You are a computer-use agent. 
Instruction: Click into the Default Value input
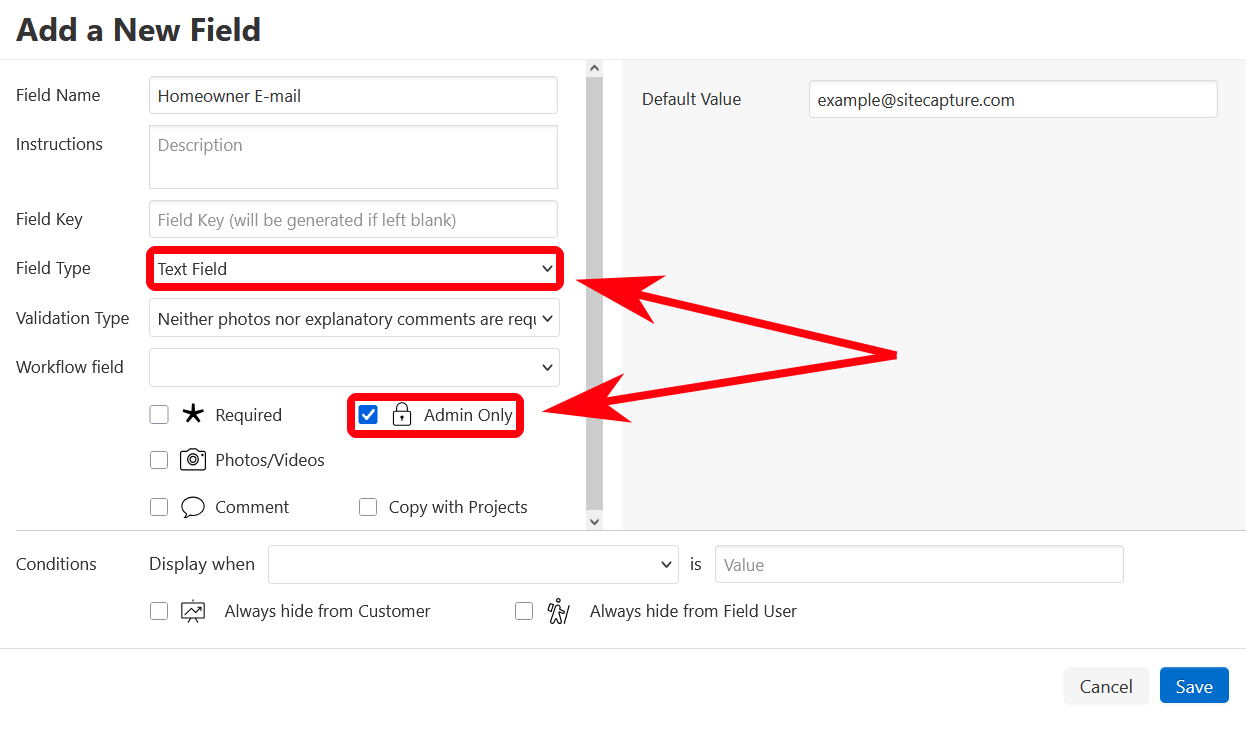click(1012, 100)
